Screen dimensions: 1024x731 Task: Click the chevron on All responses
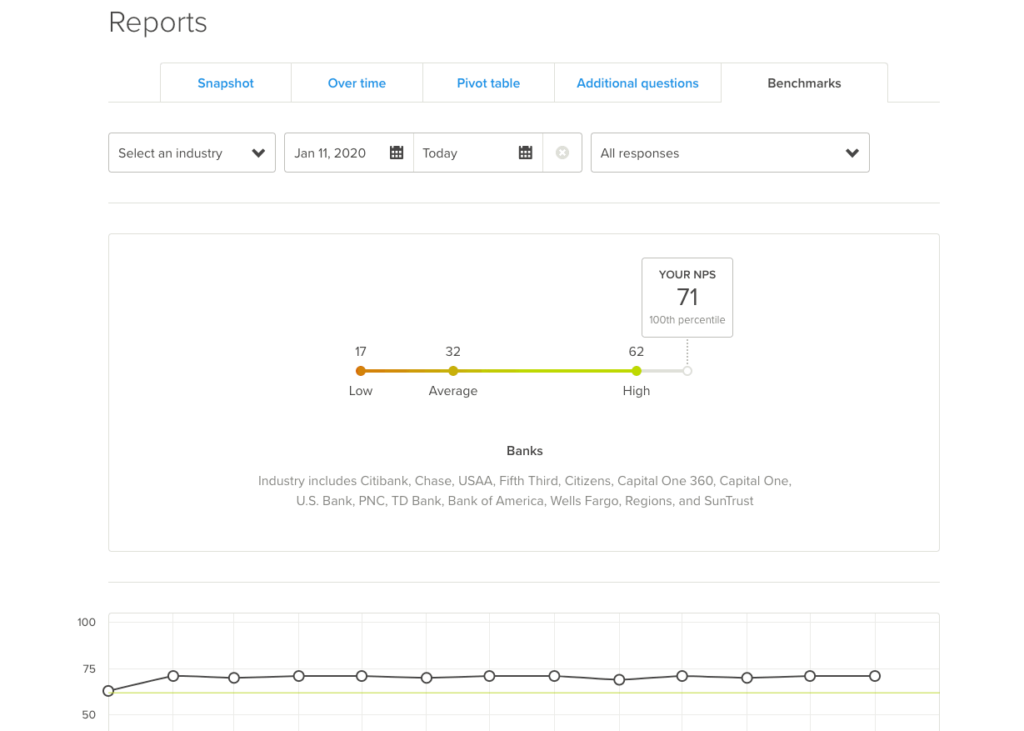point(852,152)
